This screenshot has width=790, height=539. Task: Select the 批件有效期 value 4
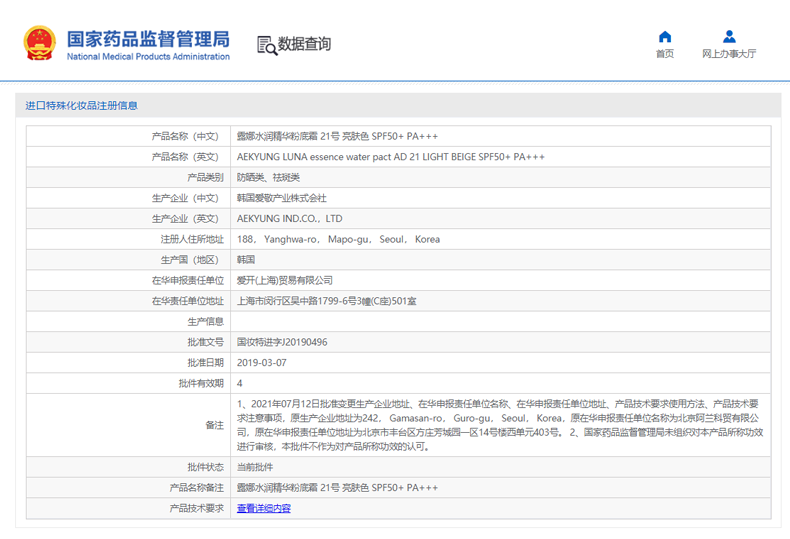point(239,383)
